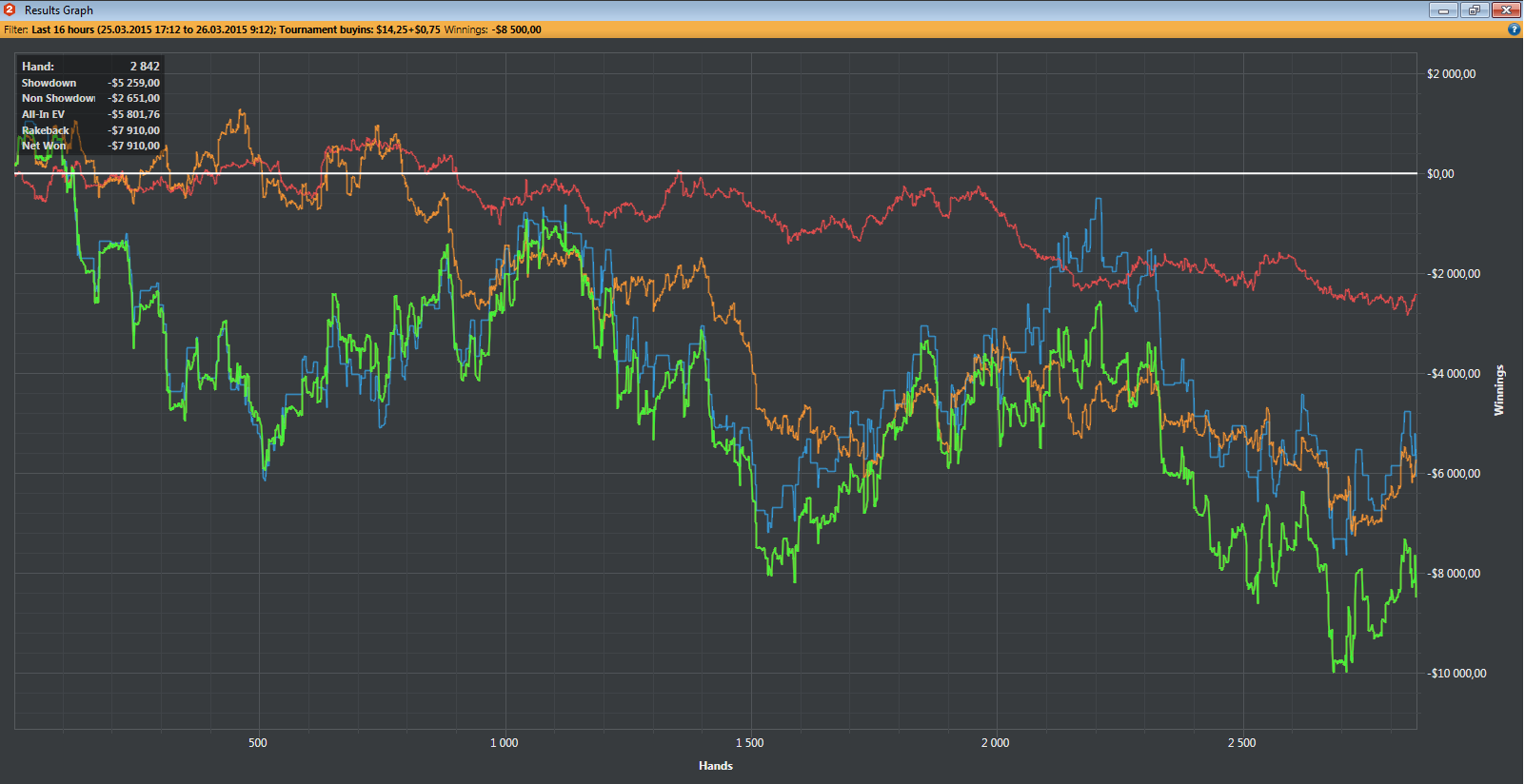Click the $0,00 label on Y axis
This screenshot has width=1525, height=784.
(1440, 174)
